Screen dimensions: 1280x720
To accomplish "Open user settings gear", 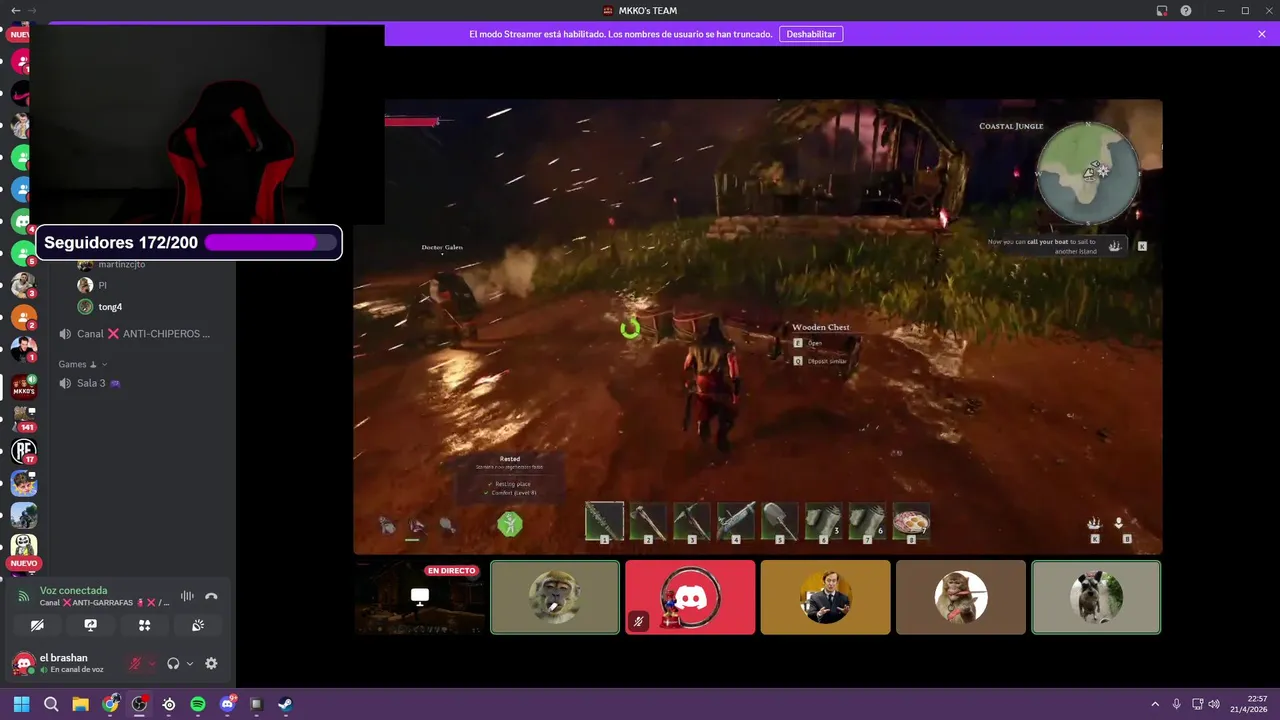I will point(211,663).
